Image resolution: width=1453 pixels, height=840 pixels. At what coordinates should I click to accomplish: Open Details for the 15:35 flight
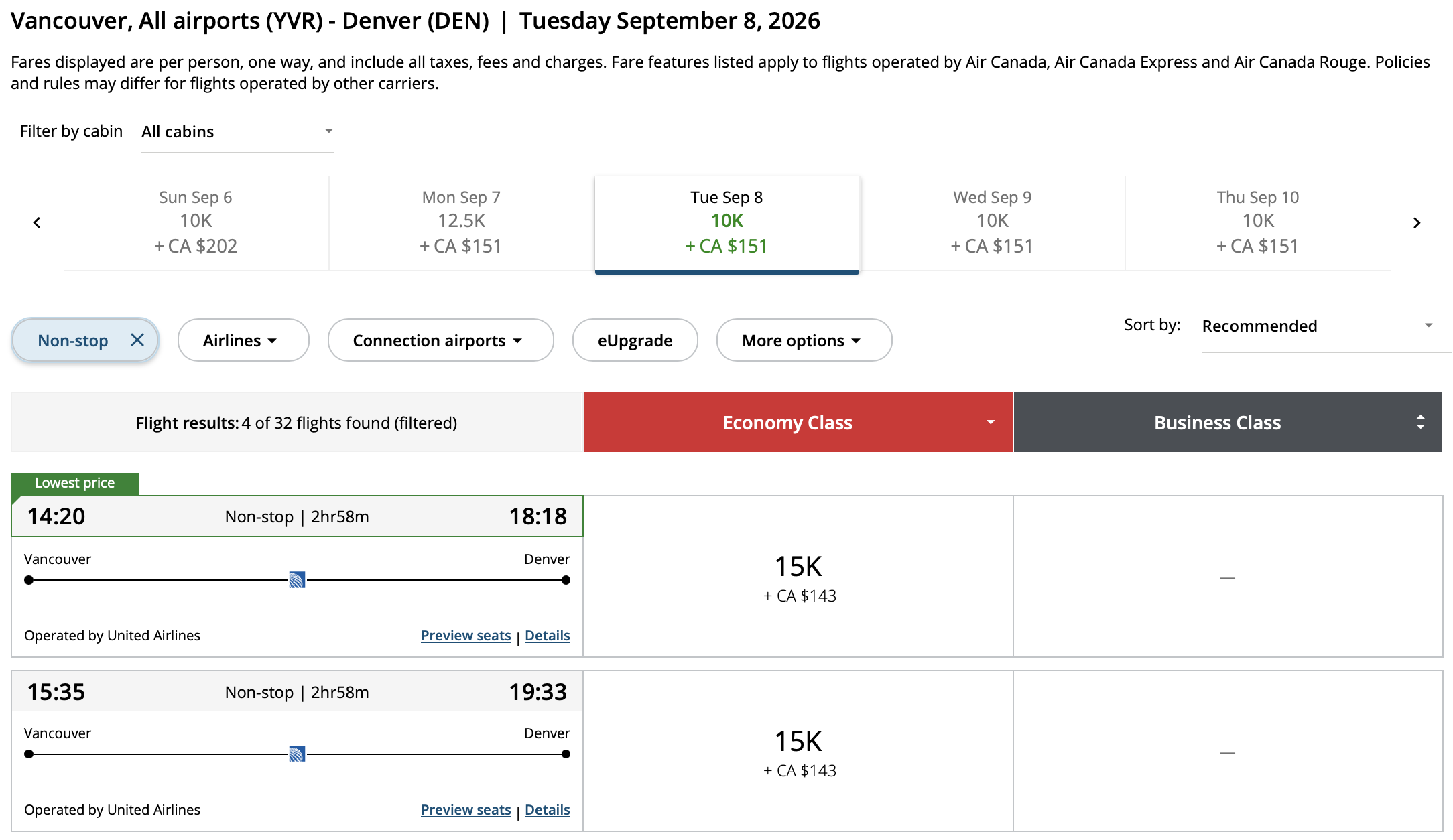(x=548, y=809)
